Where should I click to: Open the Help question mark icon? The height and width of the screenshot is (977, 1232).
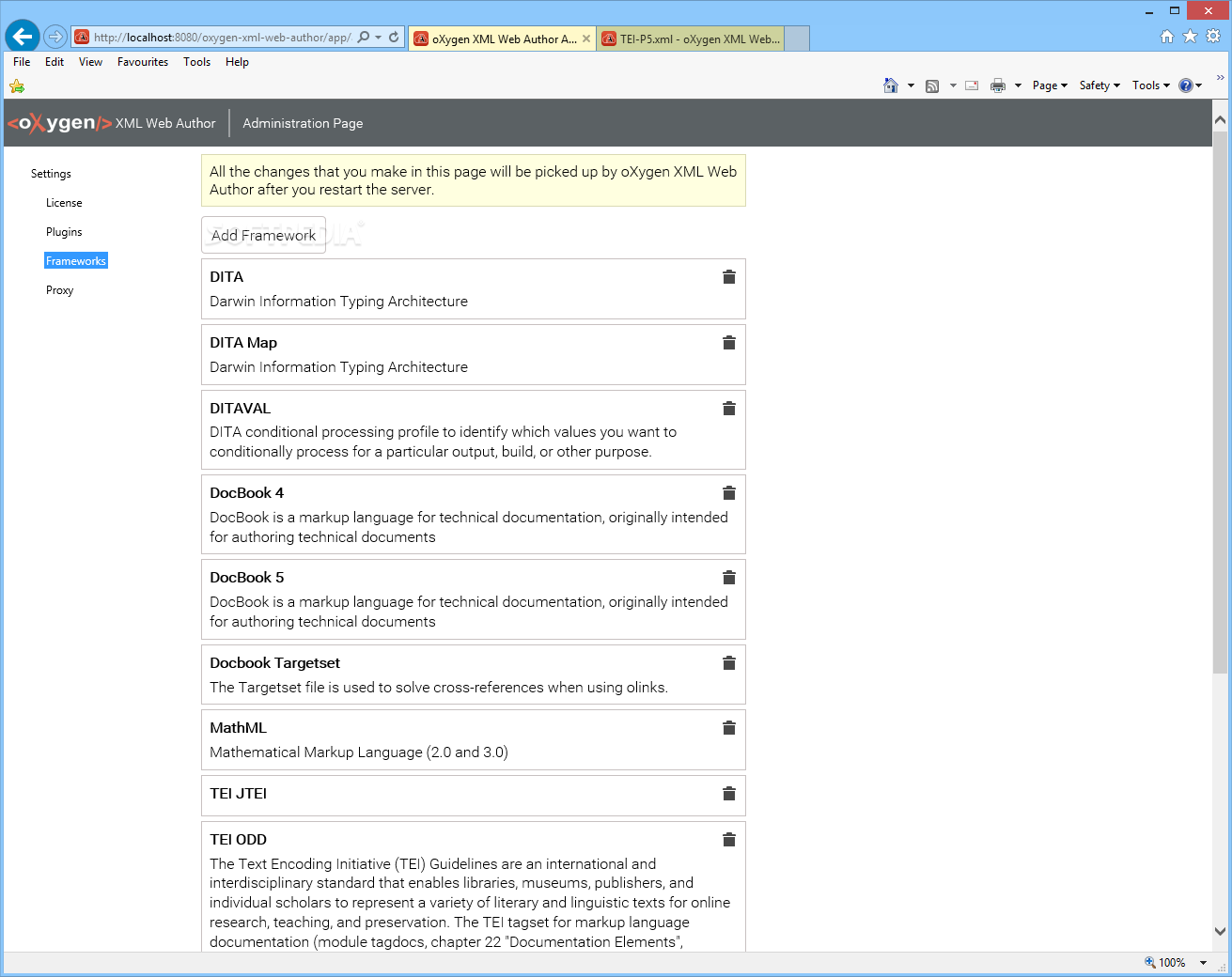pyautogui.click(x=1186, y=85)
